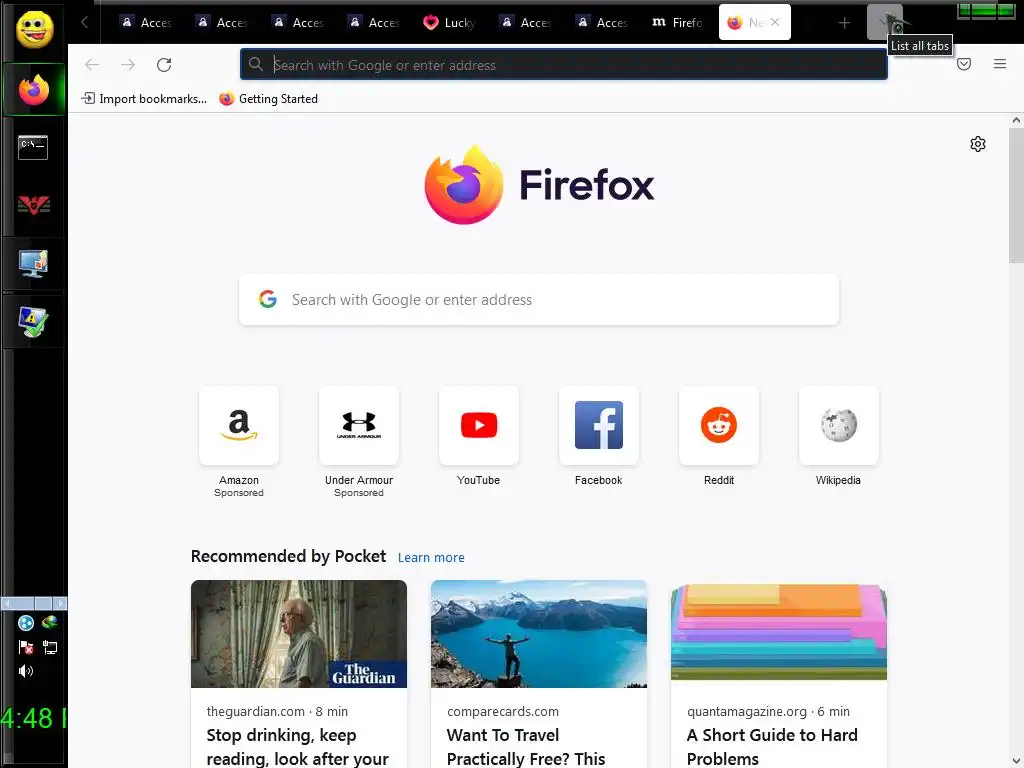Open new tab personalization gear settings
The image size is (1024, 768).
978,144
